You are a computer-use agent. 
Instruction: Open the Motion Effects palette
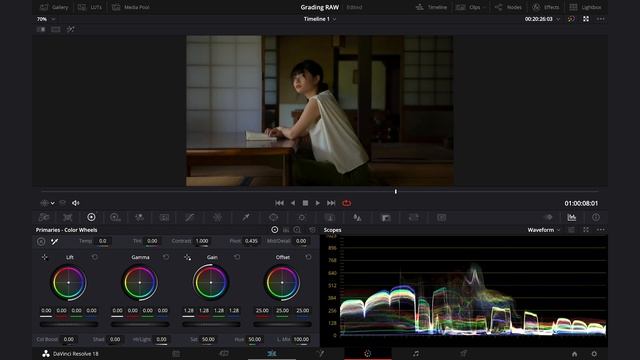tap(164, 218)
